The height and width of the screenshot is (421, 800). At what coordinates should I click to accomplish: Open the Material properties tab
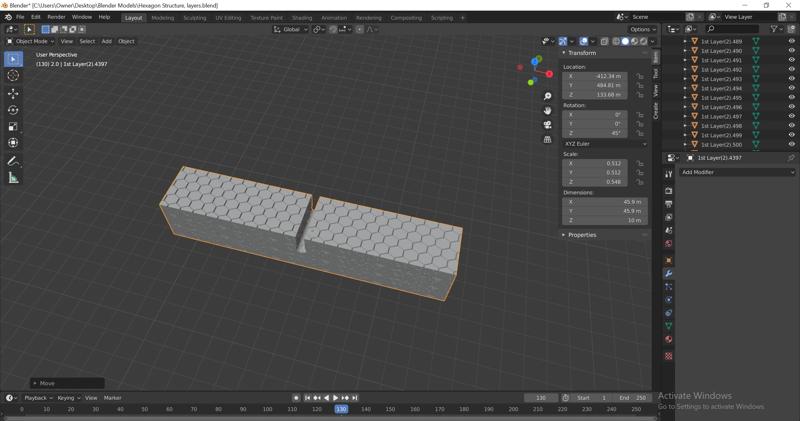(668, 339)
